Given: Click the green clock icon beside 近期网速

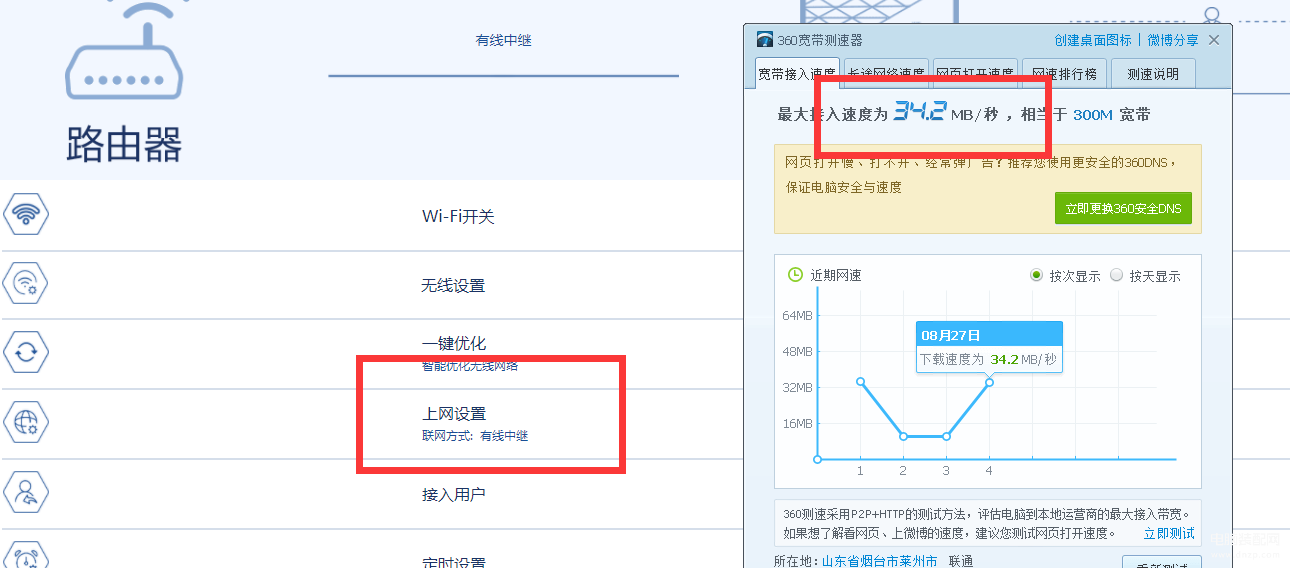Looking at the screenshot, I should point(795,274).
